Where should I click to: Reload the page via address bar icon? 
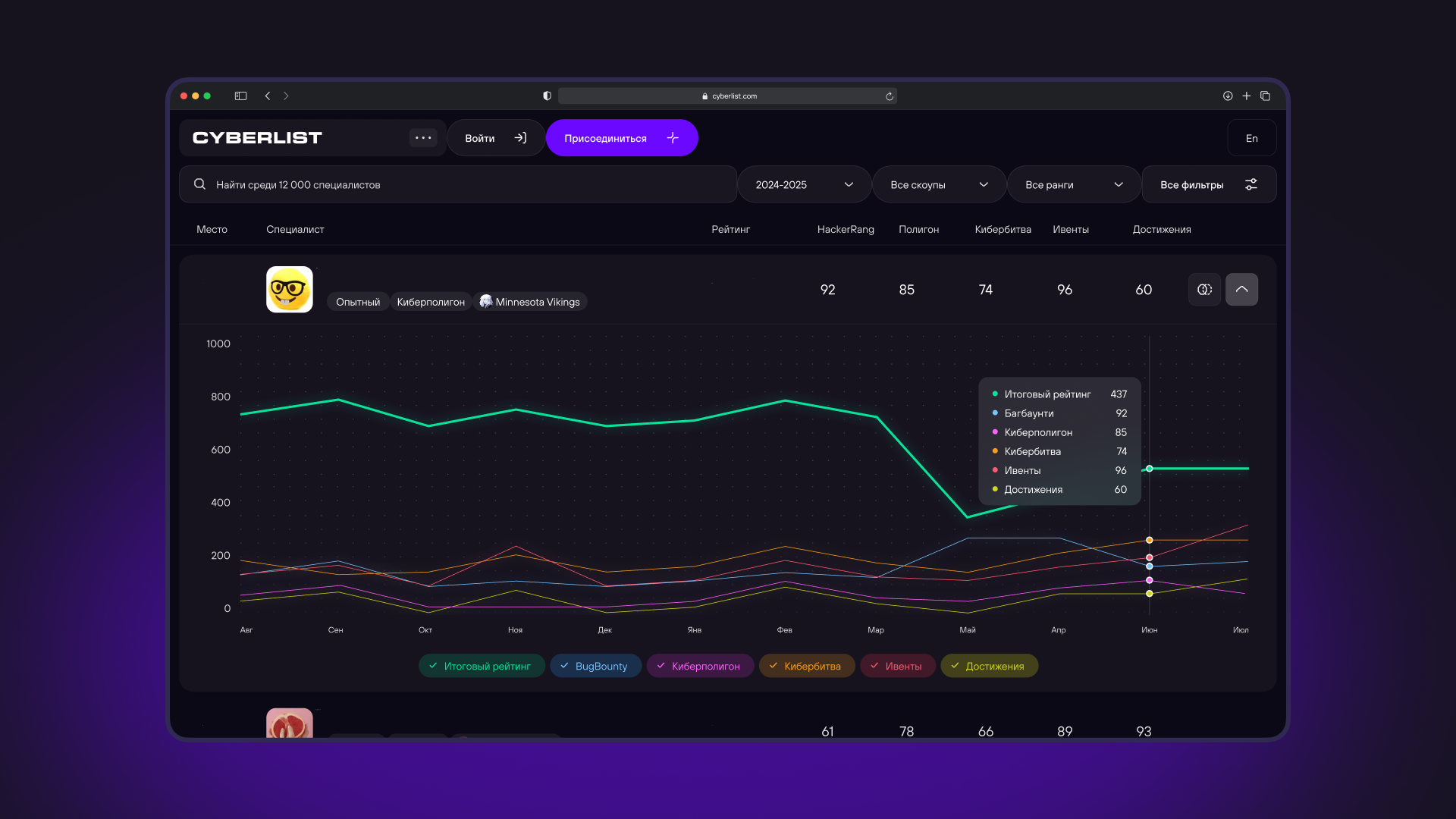point(890,96)
